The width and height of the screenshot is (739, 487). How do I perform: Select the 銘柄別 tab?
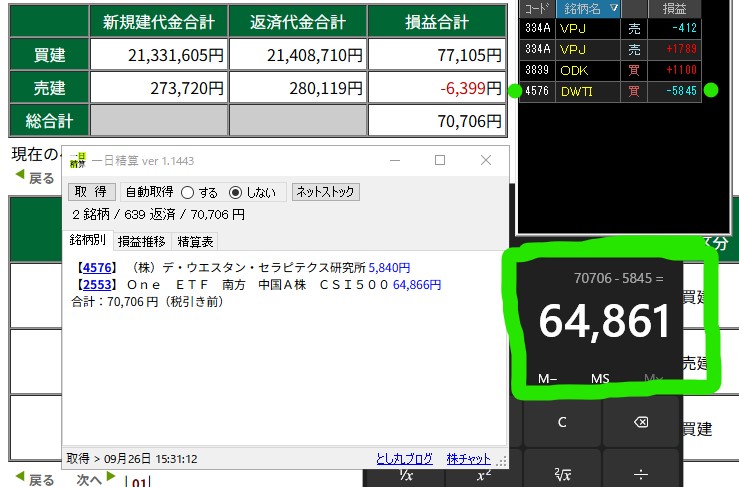(88, 241)
